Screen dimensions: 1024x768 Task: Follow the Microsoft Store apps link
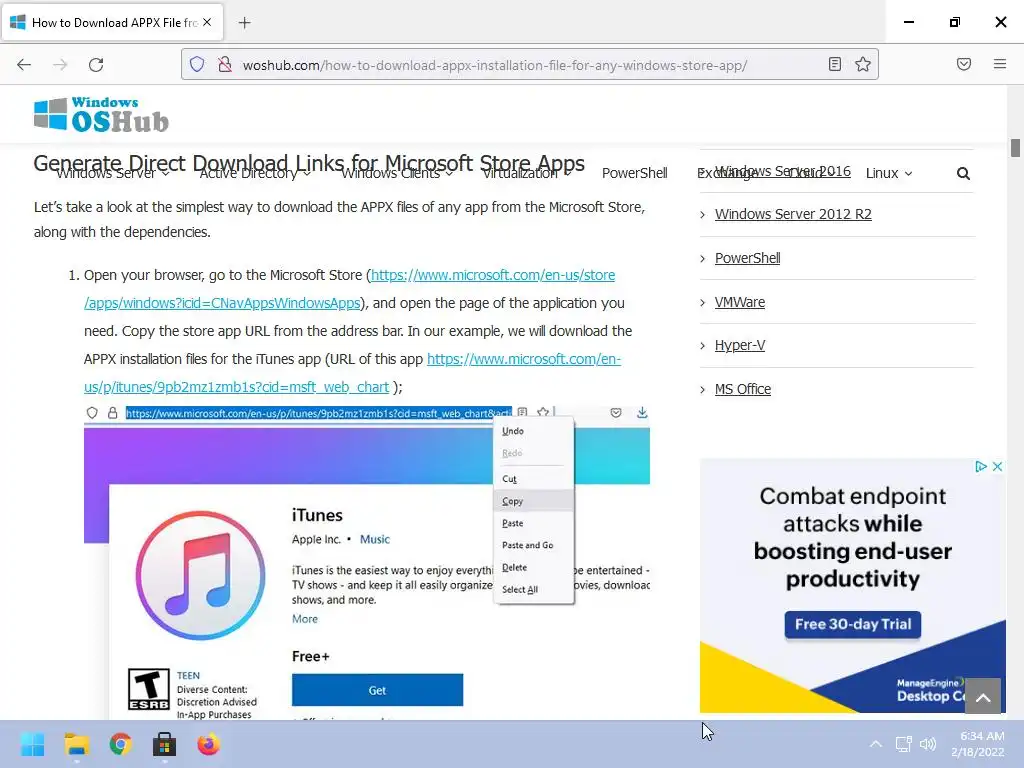click(x=349, y=289)
